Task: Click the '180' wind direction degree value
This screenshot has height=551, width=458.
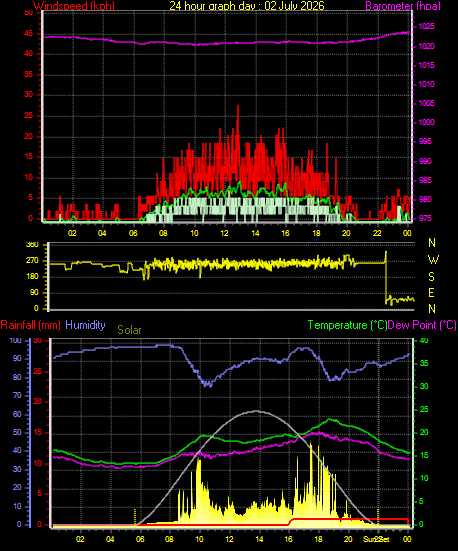Action: point(32,277)
